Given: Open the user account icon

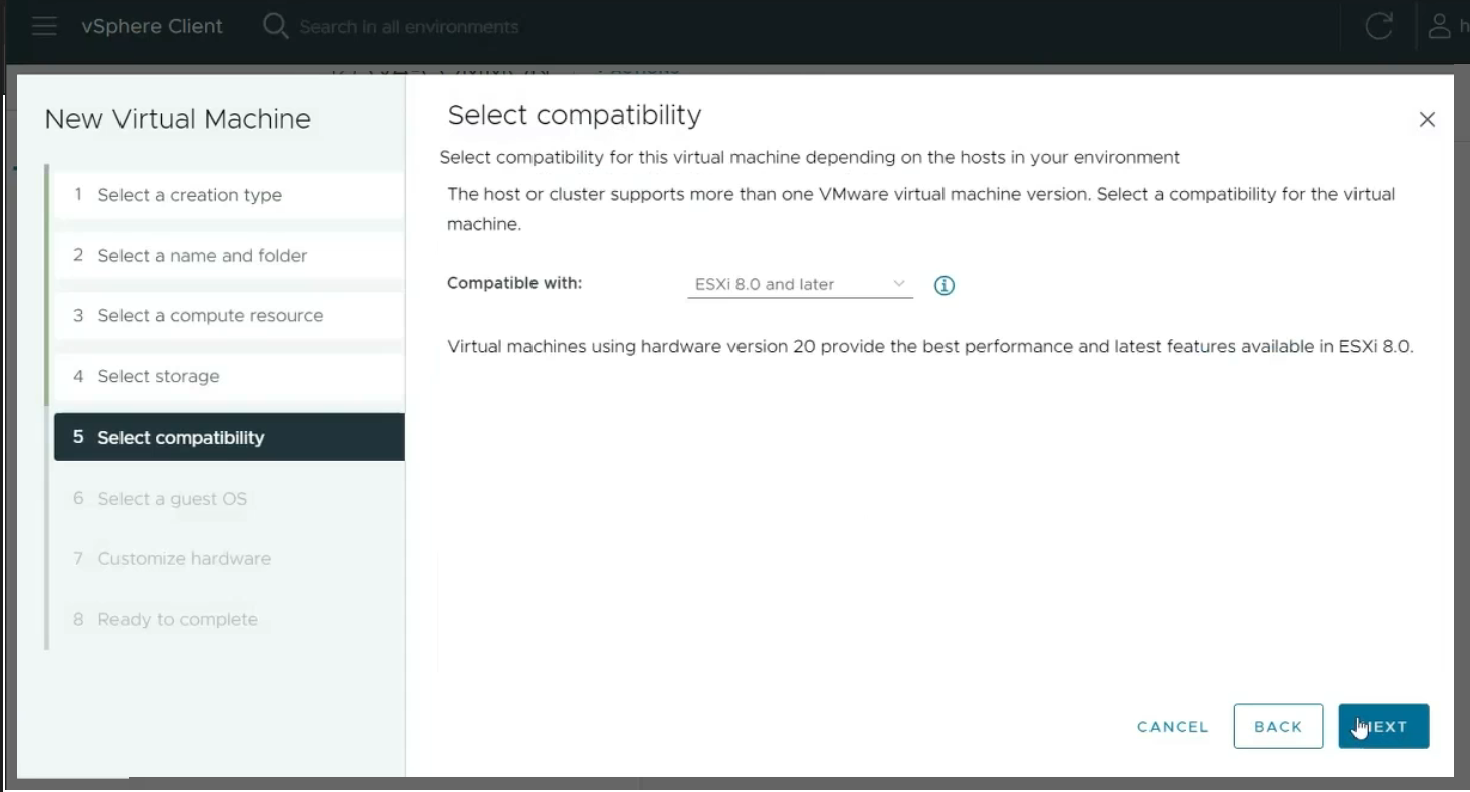Looking at the screenshot, I should [x=1439, y=26].
